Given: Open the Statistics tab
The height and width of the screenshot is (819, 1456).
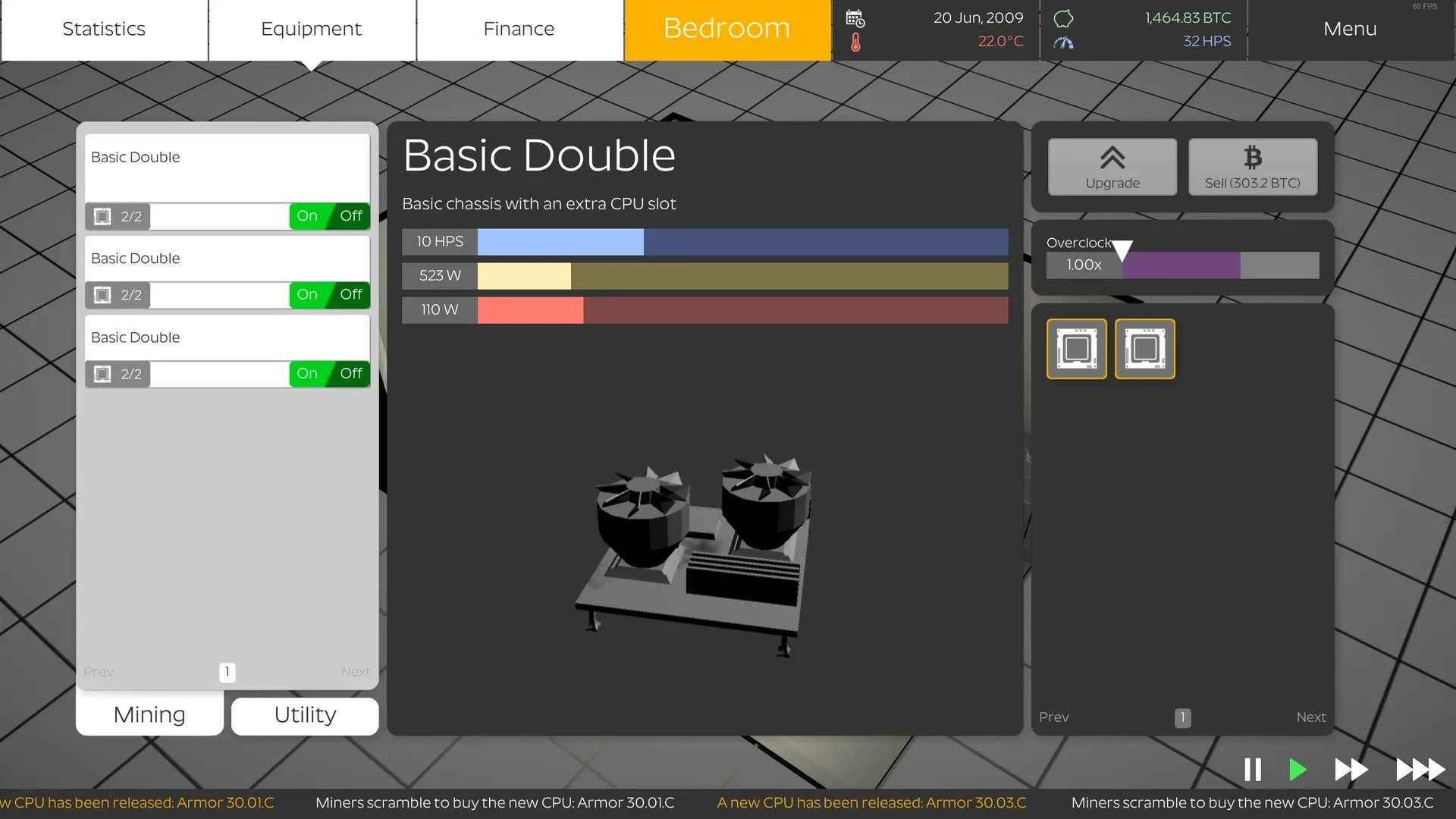Looking at the screenshot, I should tap(104, 30).
